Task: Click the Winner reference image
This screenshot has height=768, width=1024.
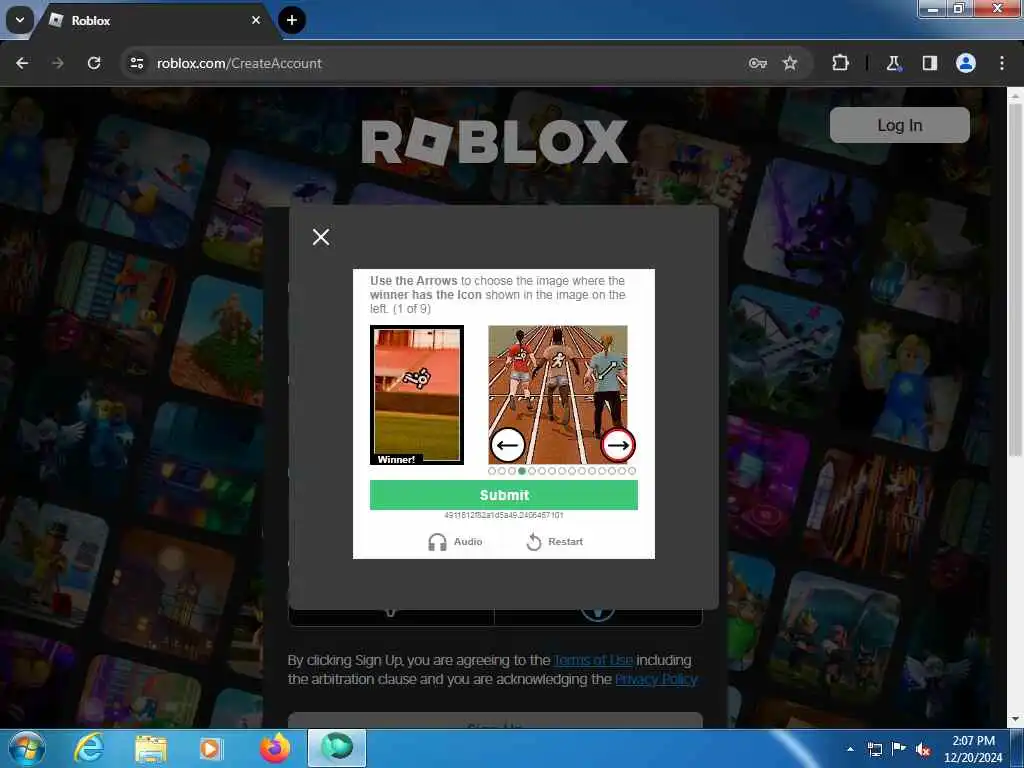Action: [417, 395]
